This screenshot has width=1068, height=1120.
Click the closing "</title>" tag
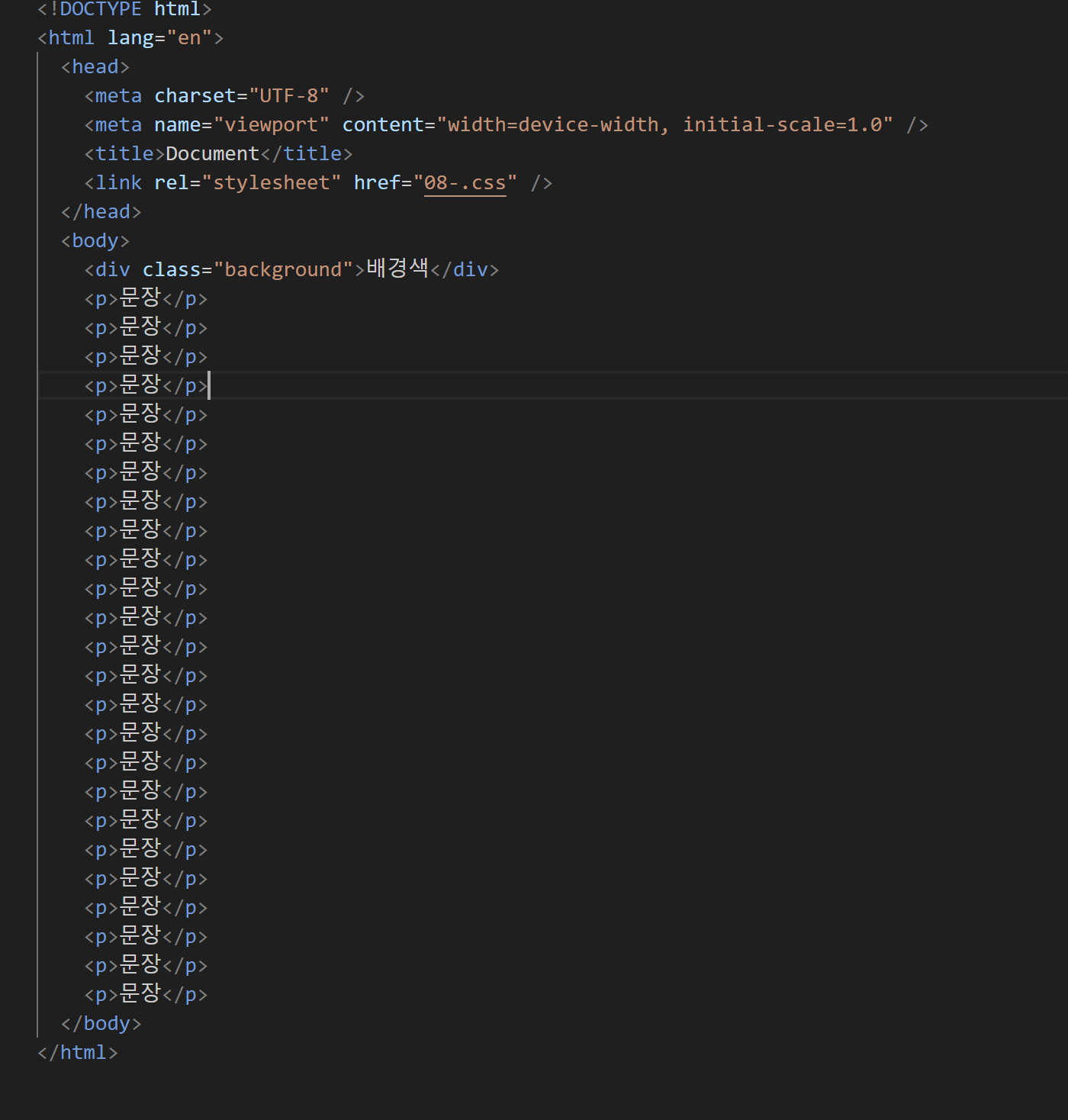pos(307,154)
